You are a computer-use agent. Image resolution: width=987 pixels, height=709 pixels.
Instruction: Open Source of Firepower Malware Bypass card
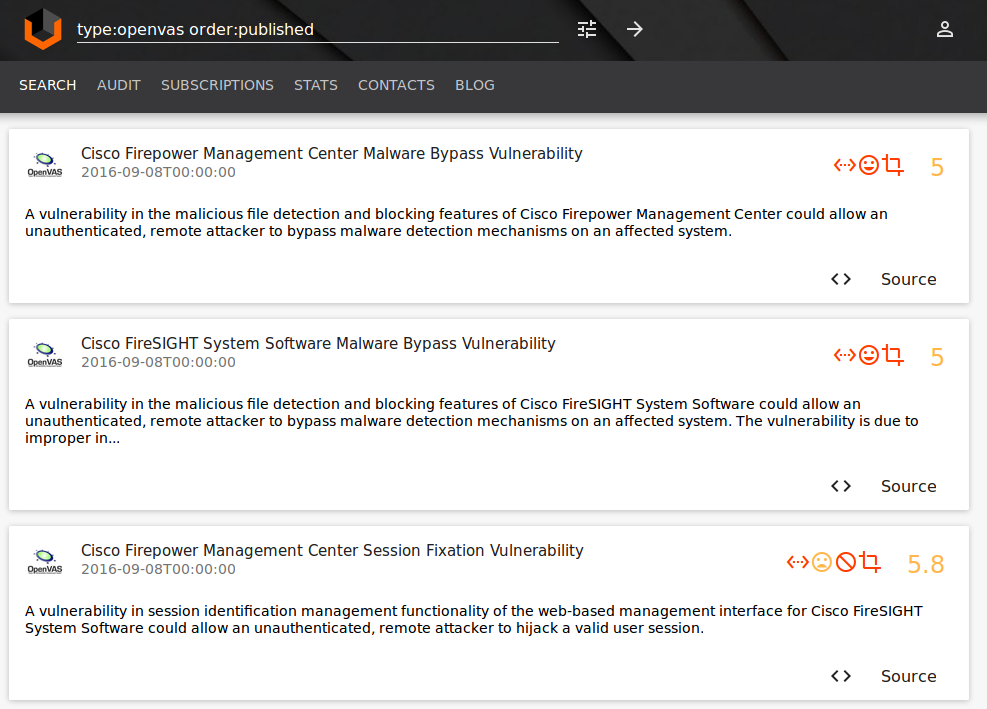pyautogui.click(x=908, y=279)
